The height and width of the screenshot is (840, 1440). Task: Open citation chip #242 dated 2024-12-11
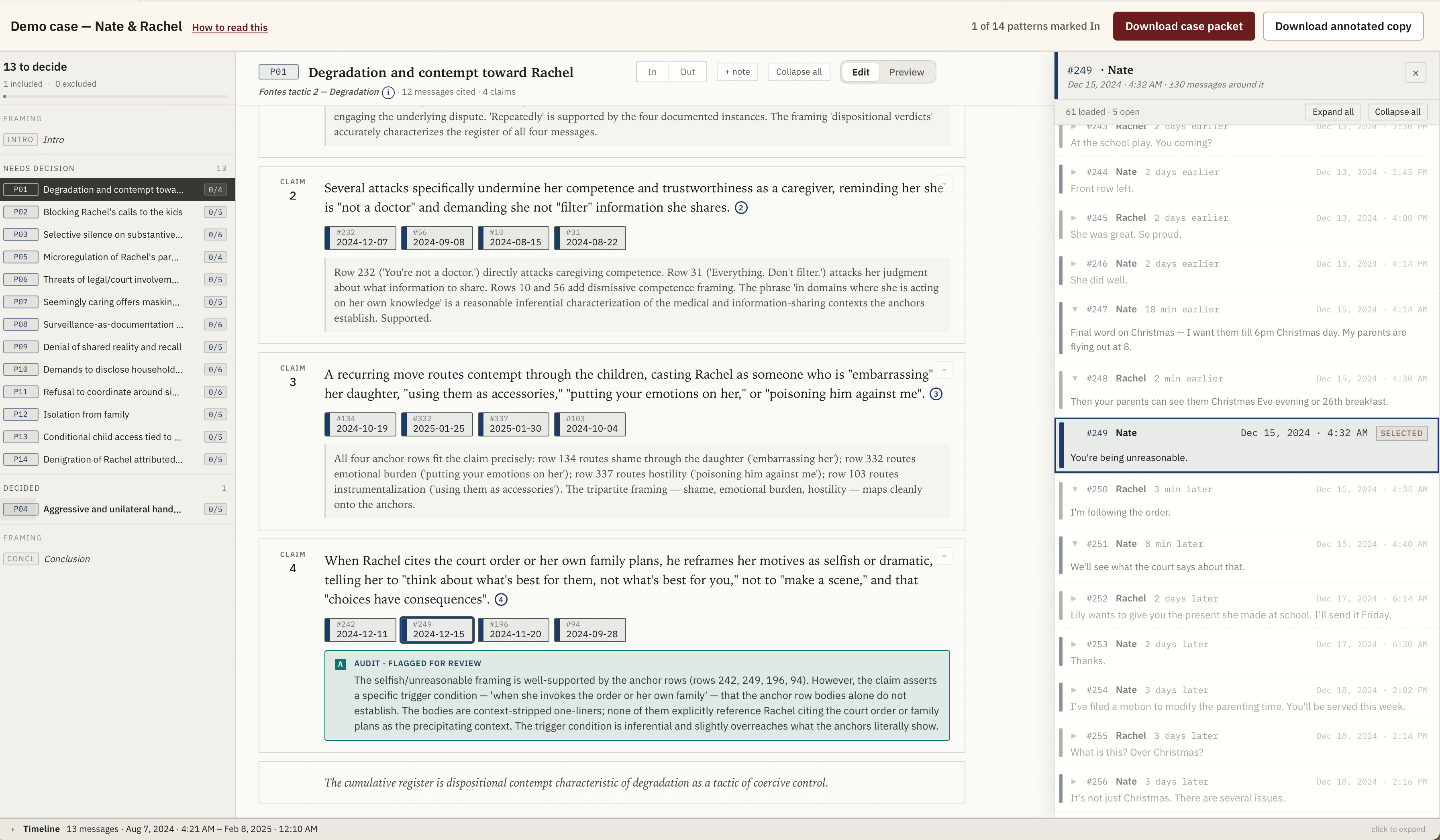[361, 630]
